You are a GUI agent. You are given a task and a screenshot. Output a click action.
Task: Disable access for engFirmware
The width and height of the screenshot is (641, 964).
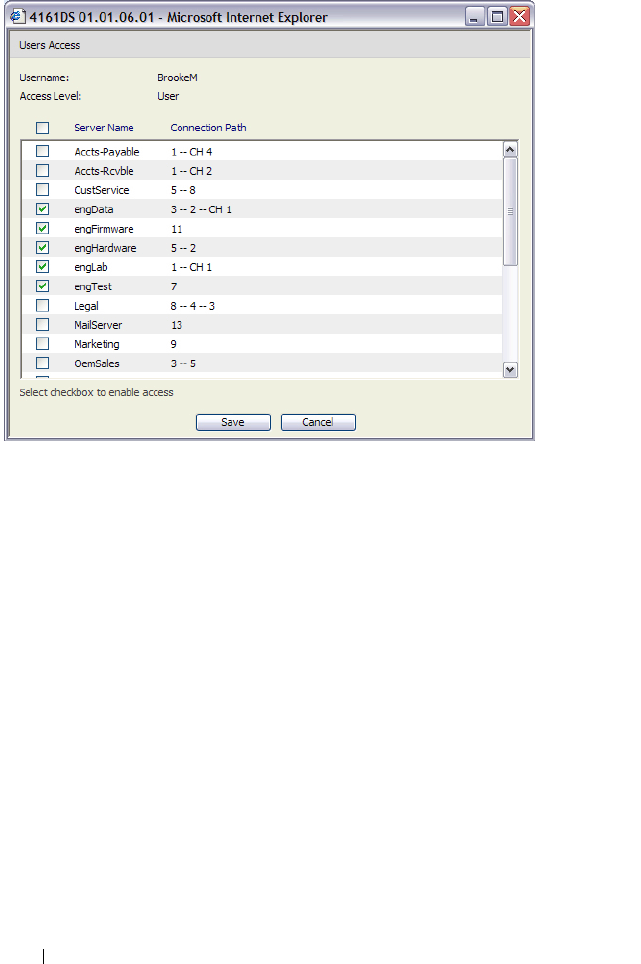(x=42, y=228)
